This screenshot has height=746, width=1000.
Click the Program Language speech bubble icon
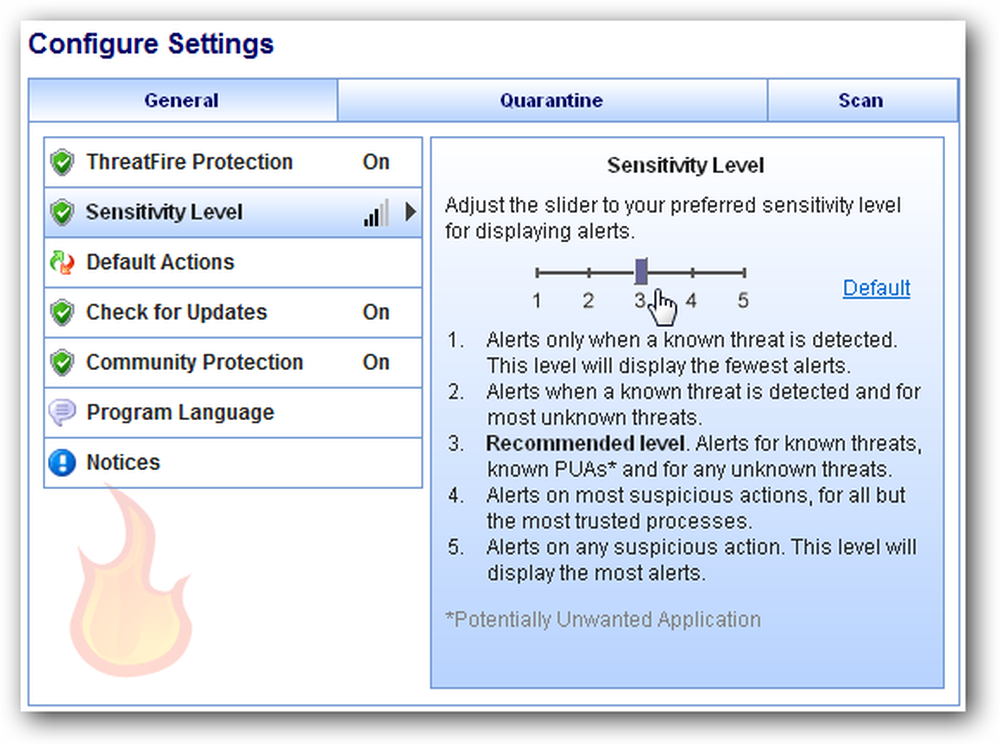pyautogui.click(x=62, y=413)
